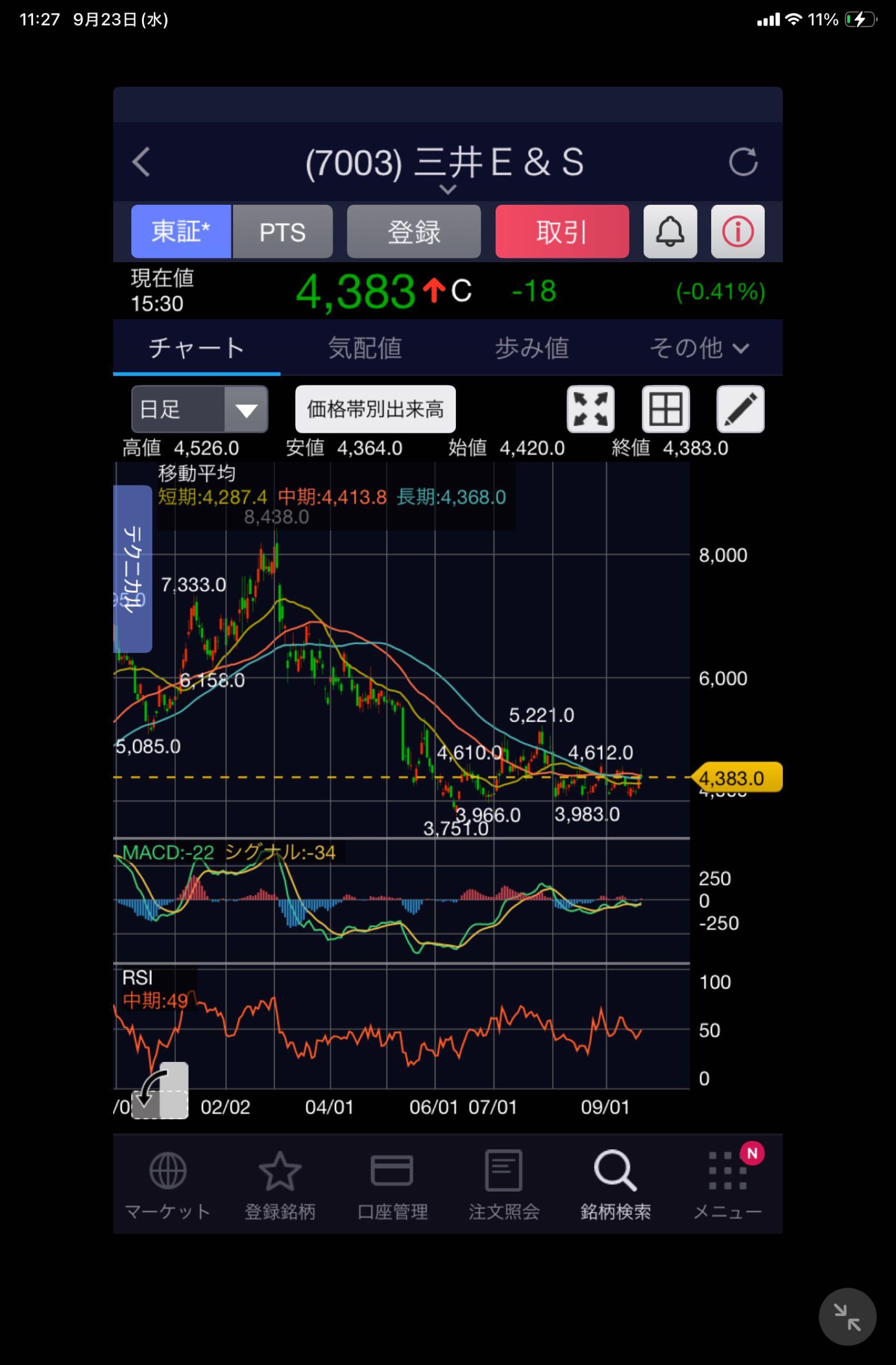Open the stock info icon
The height and width of the screenshot is (1365, 896).
(737, 231)
